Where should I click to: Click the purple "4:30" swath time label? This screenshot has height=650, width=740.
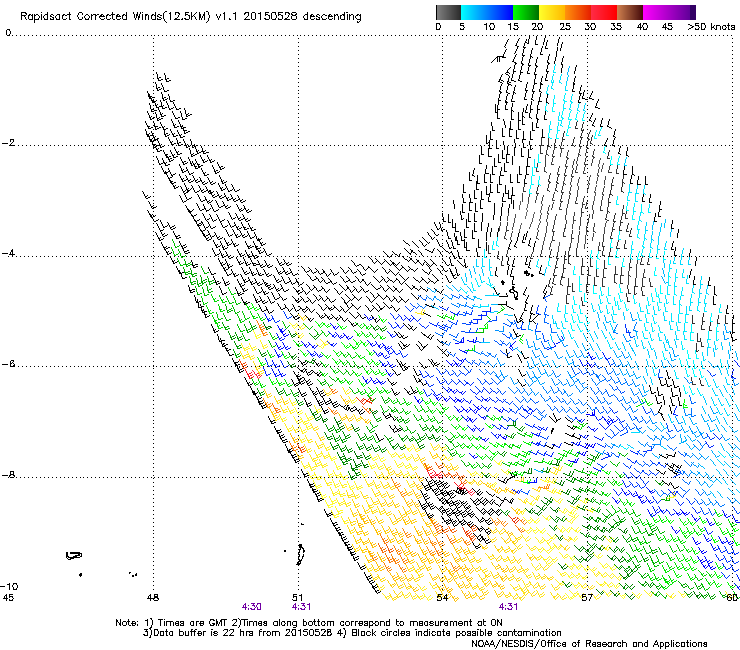(x=252, y=607)
